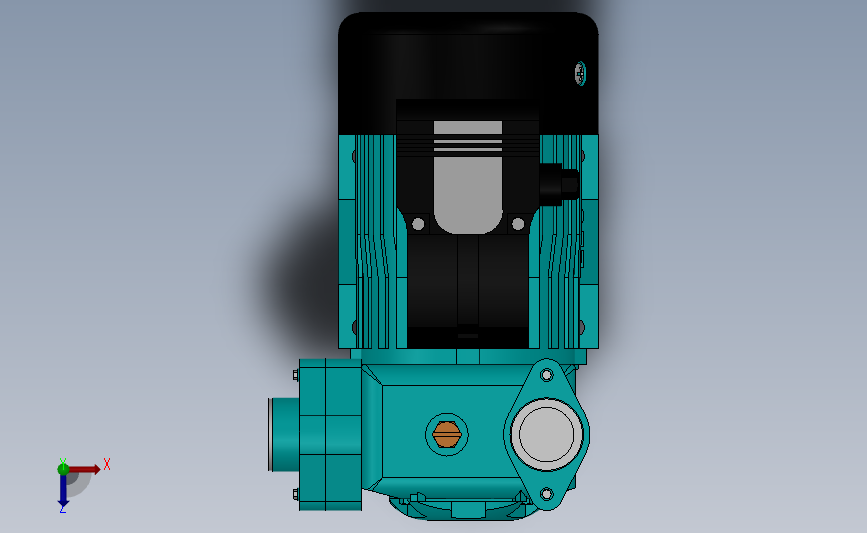Select the left grey screw hole below the nameplate

pos(418,224)
